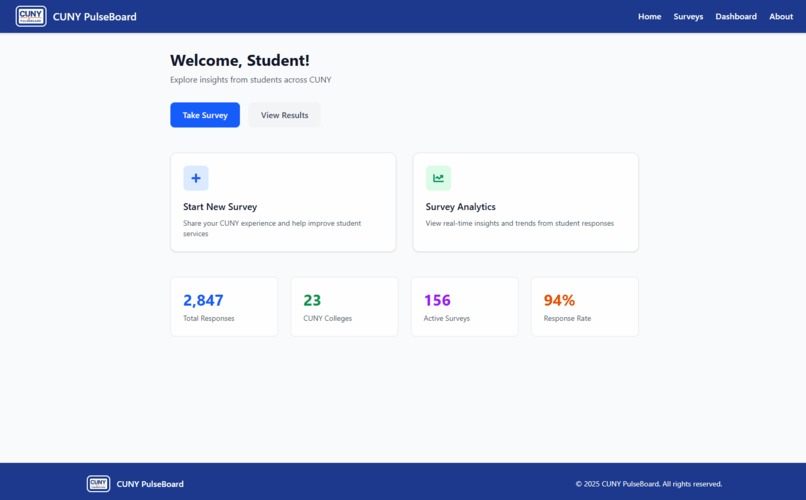806x500 pixels.
Task: Select the 2,847 Total Responses value
Action: 203,300
